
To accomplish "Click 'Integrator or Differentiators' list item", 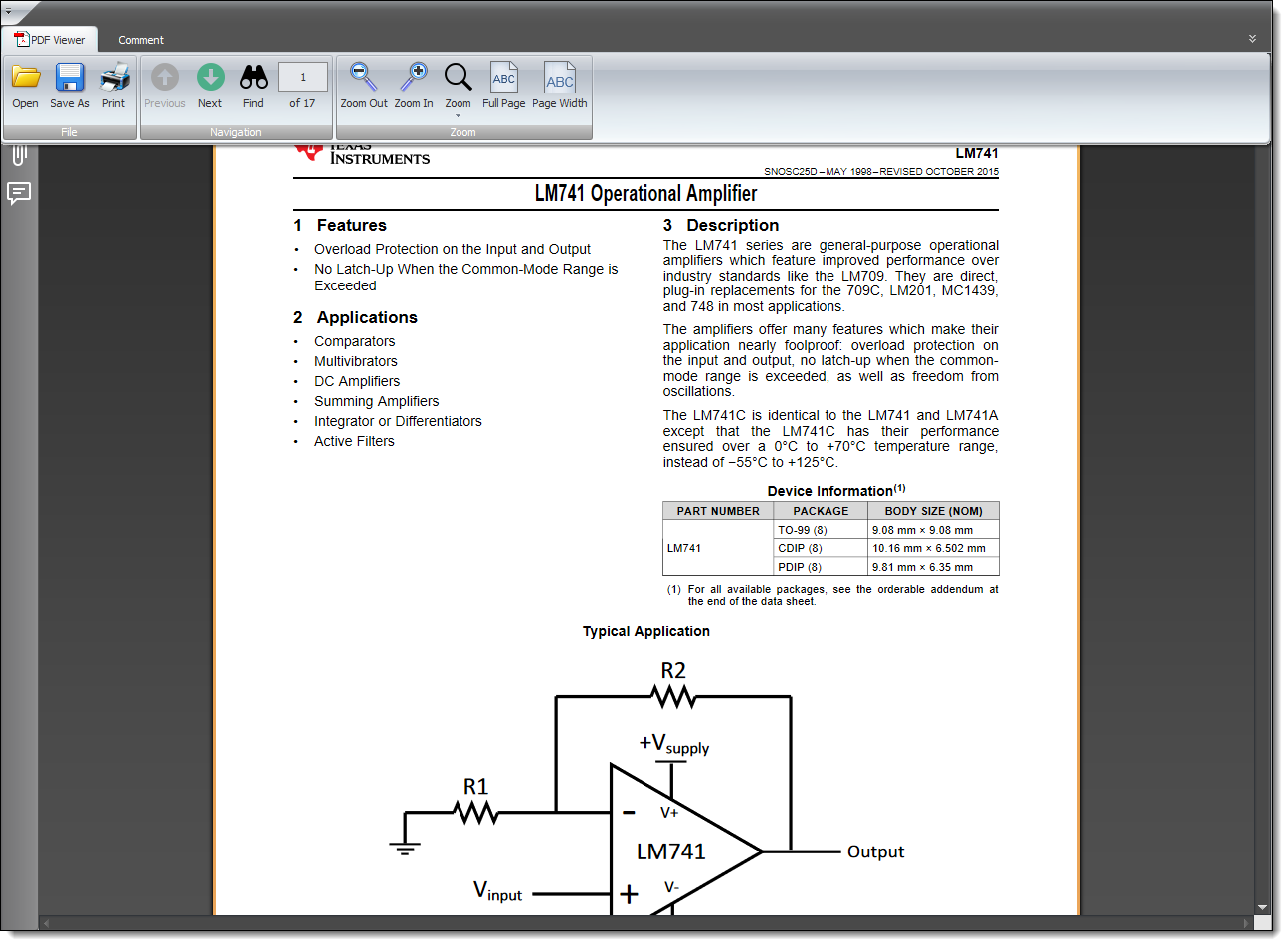I will click(x=398, y=421).
